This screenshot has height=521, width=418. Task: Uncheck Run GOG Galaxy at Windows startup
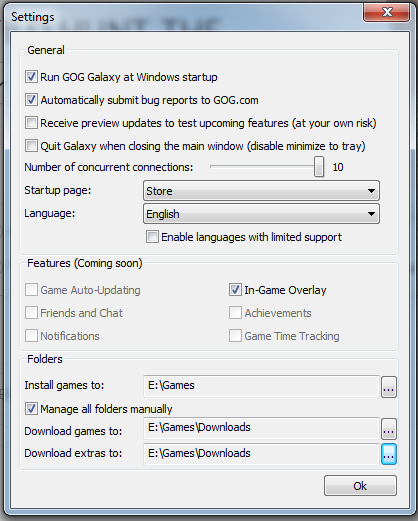31,77
